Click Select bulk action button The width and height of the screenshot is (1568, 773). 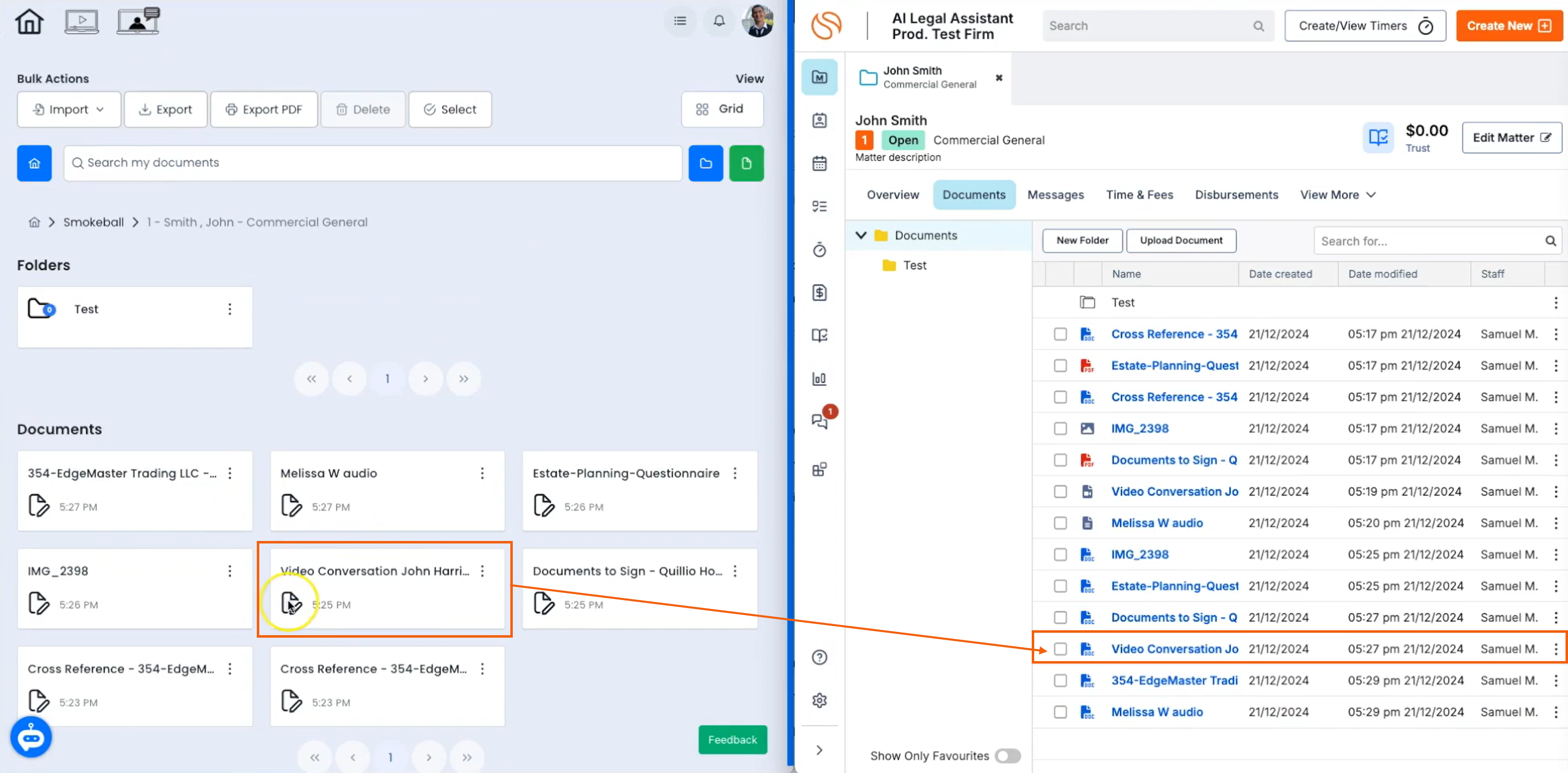(x=450, y=109)
